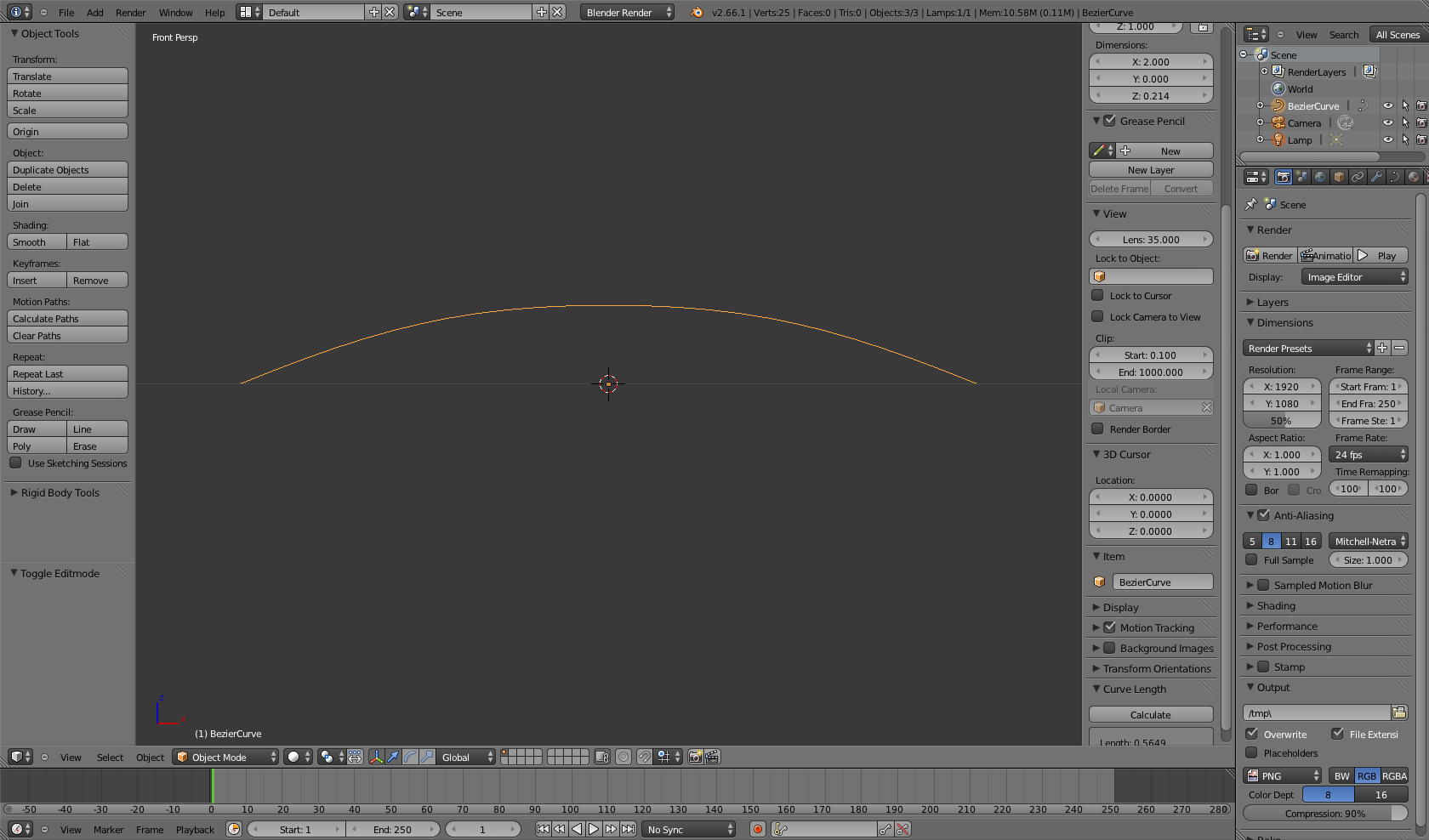Click the insert keyframes key icon
Viewport: 1429px width, 840px height.
(x=885, y=829)
